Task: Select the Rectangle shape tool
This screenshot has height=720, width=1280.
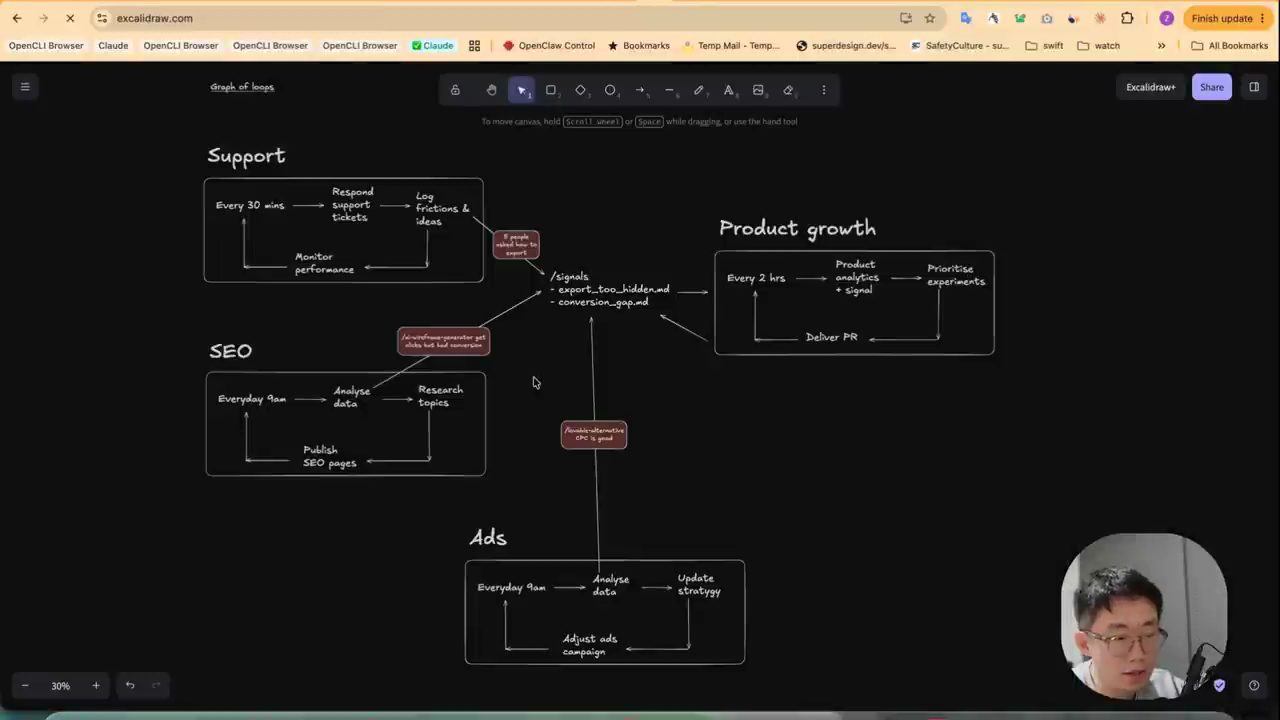Action: point(551,90)
